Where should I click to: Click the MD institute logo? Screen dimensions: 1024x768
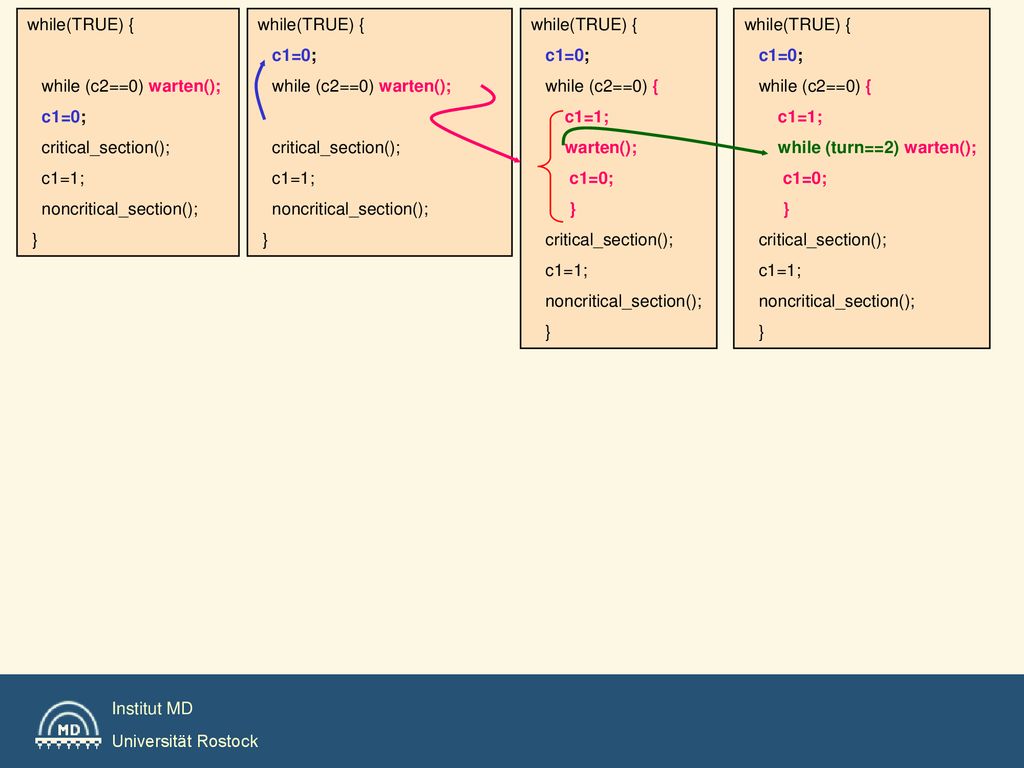click(69, 725)
